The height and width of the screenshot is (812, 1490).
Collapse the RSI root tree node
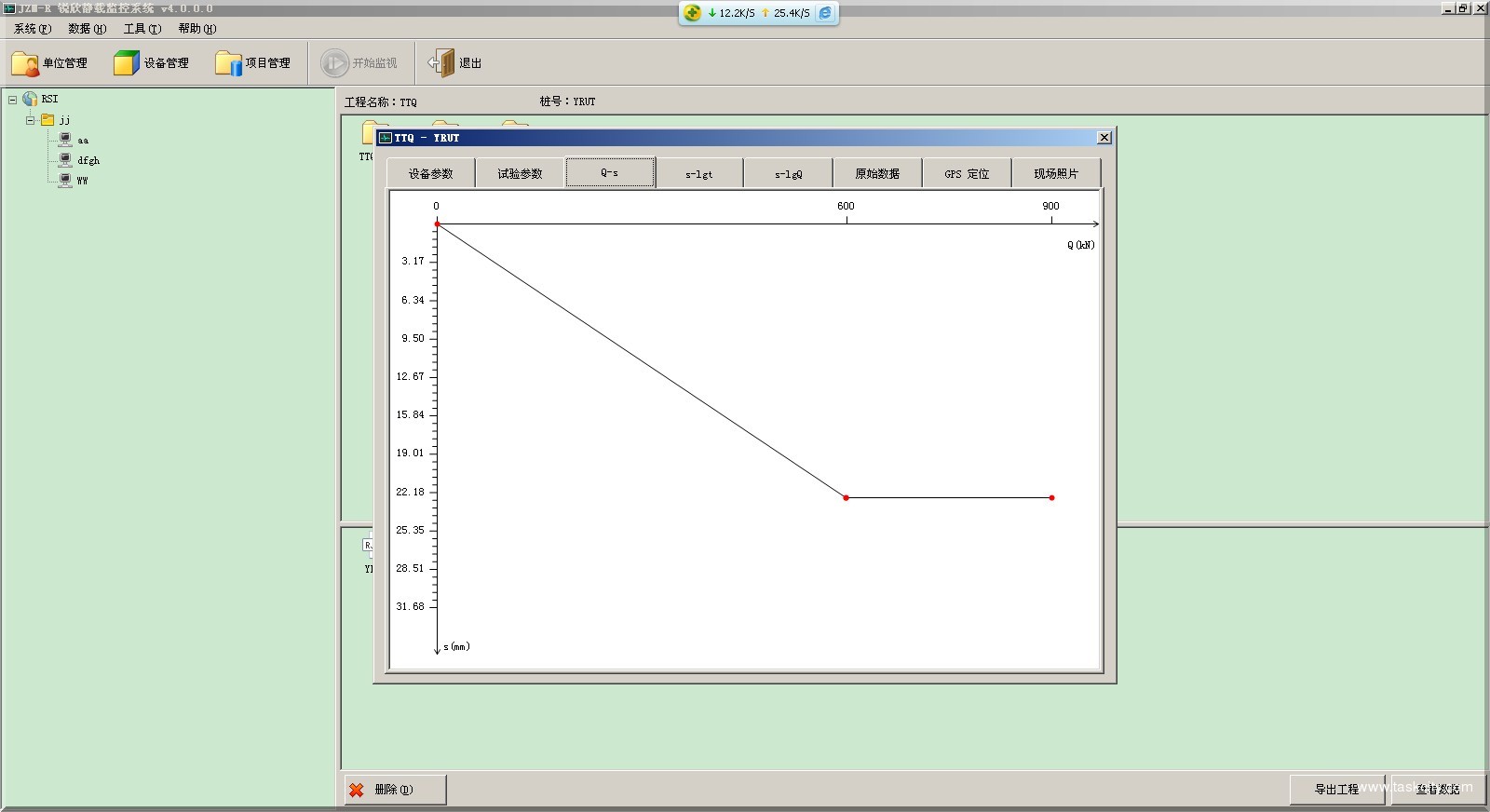(x=13, y=100)
